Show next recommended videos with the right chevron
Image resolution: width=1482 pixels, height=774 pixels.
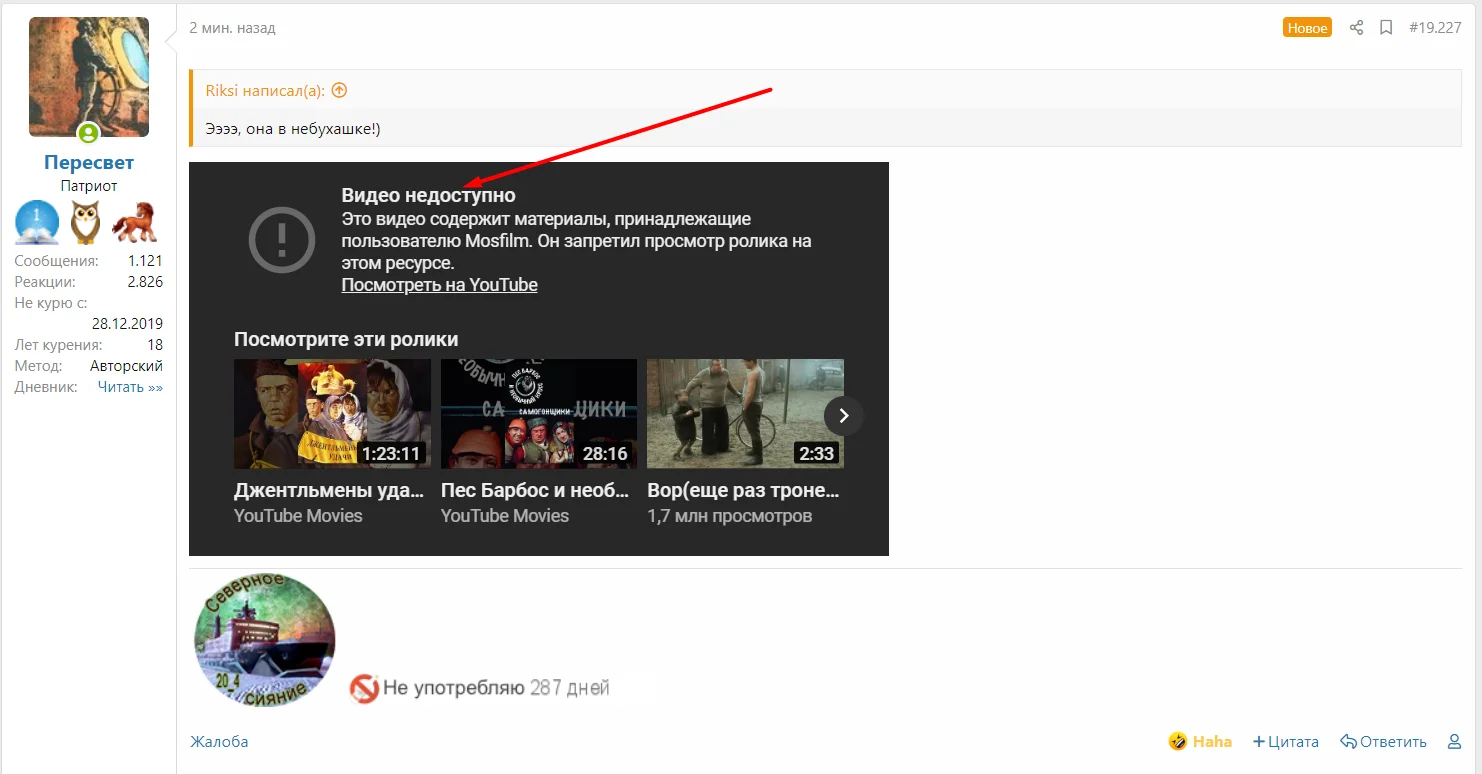coord(843,415)
